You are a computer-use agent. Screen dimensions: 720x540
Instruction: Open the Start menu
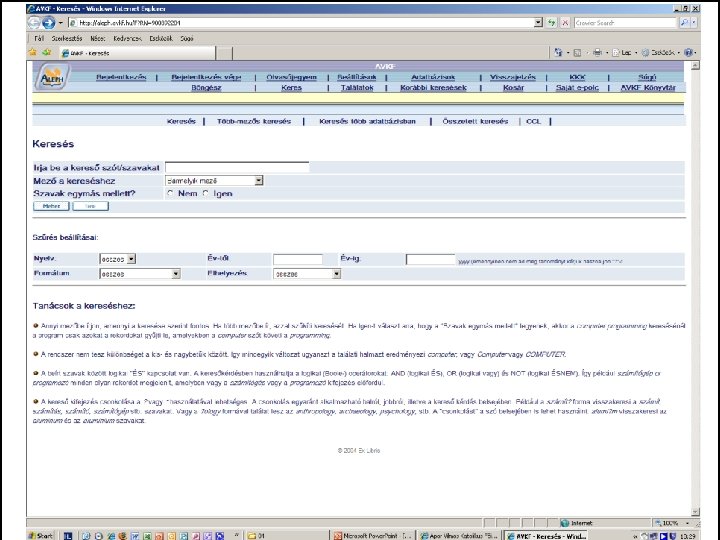pyautogui.click(x=40, y=535)
